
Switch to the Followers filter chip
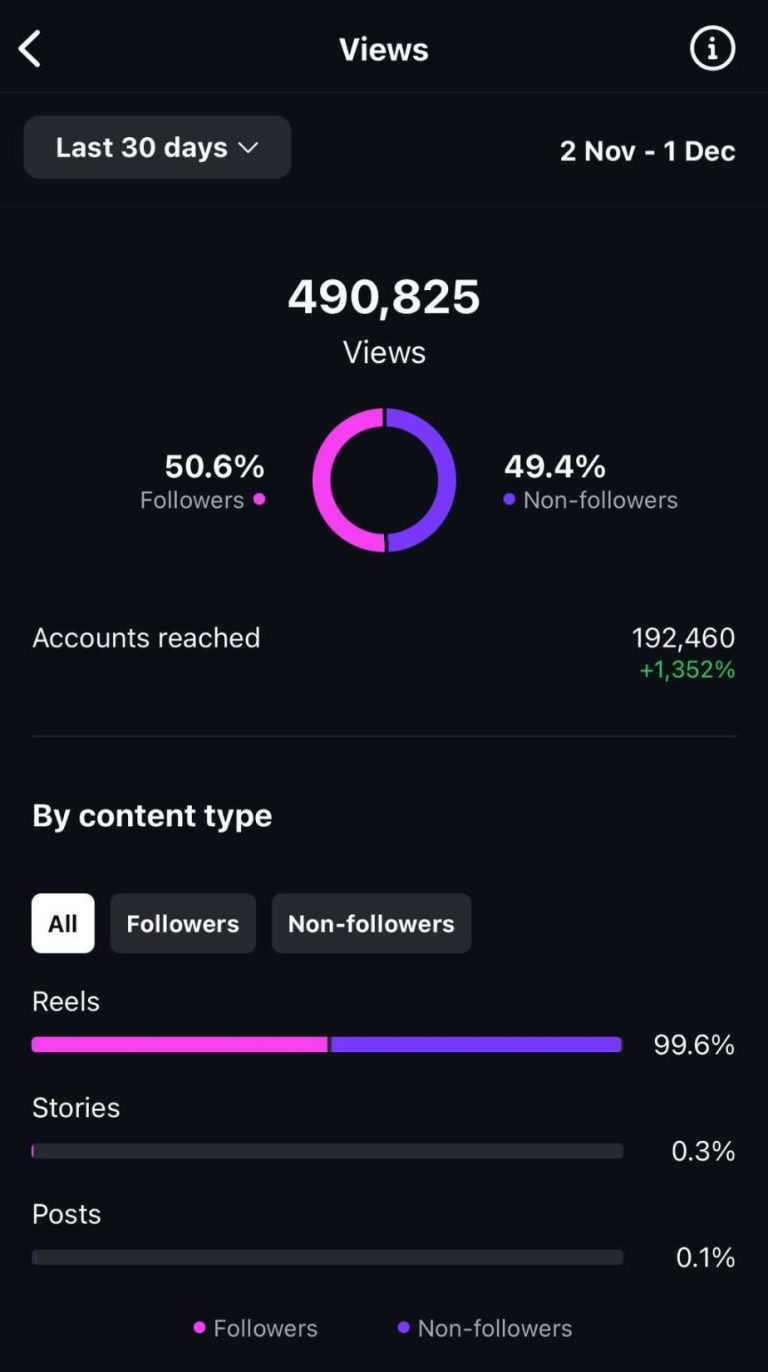click(183, 923)
